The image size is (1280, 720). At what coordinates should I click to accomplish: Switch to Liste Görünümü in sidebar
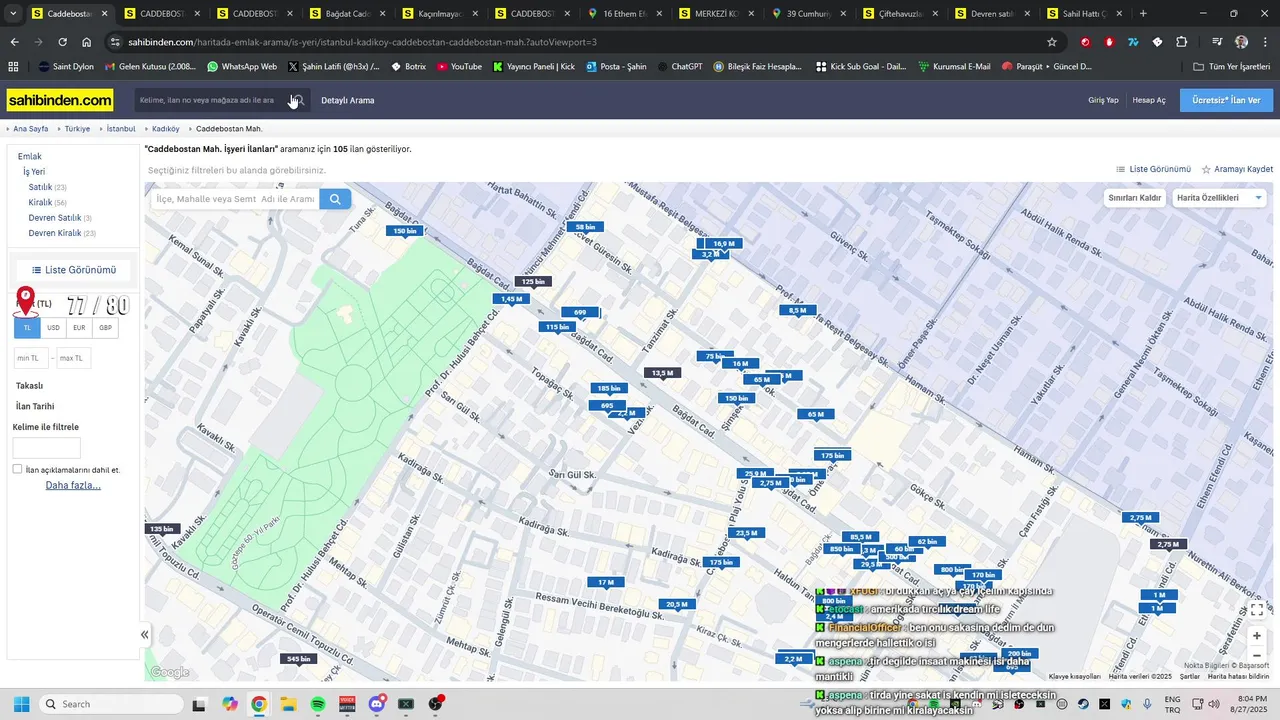(x=73, y=270)
